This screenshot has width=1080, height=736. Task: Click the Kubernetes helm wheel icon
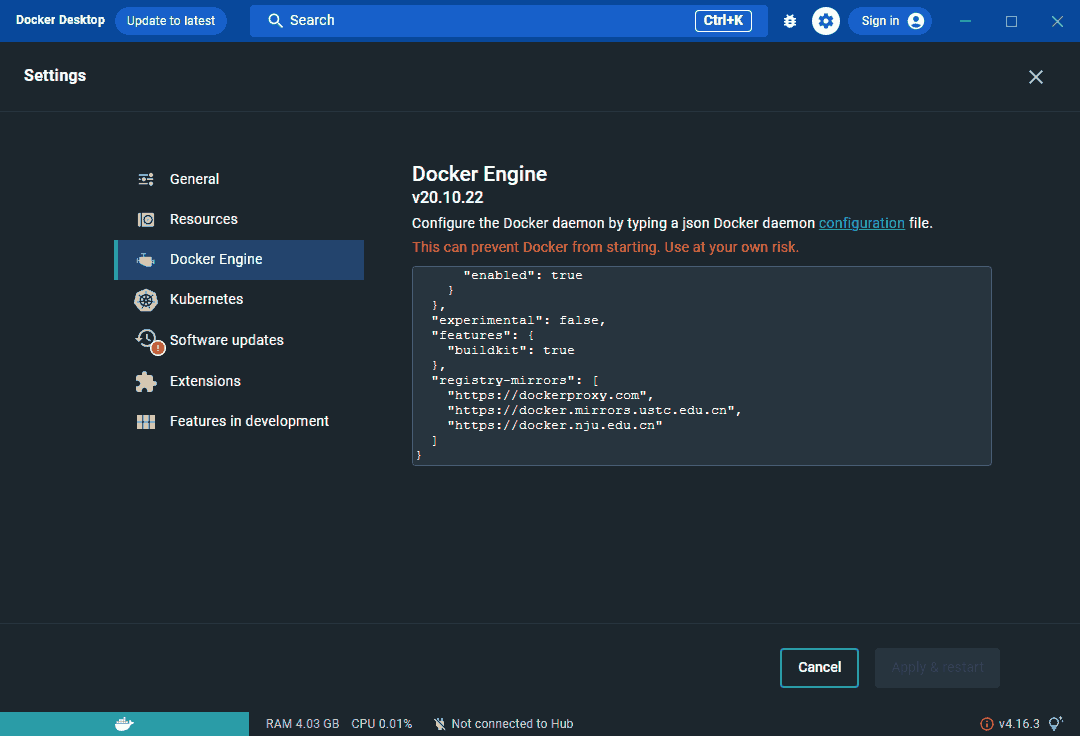click(x=145, y=299)
